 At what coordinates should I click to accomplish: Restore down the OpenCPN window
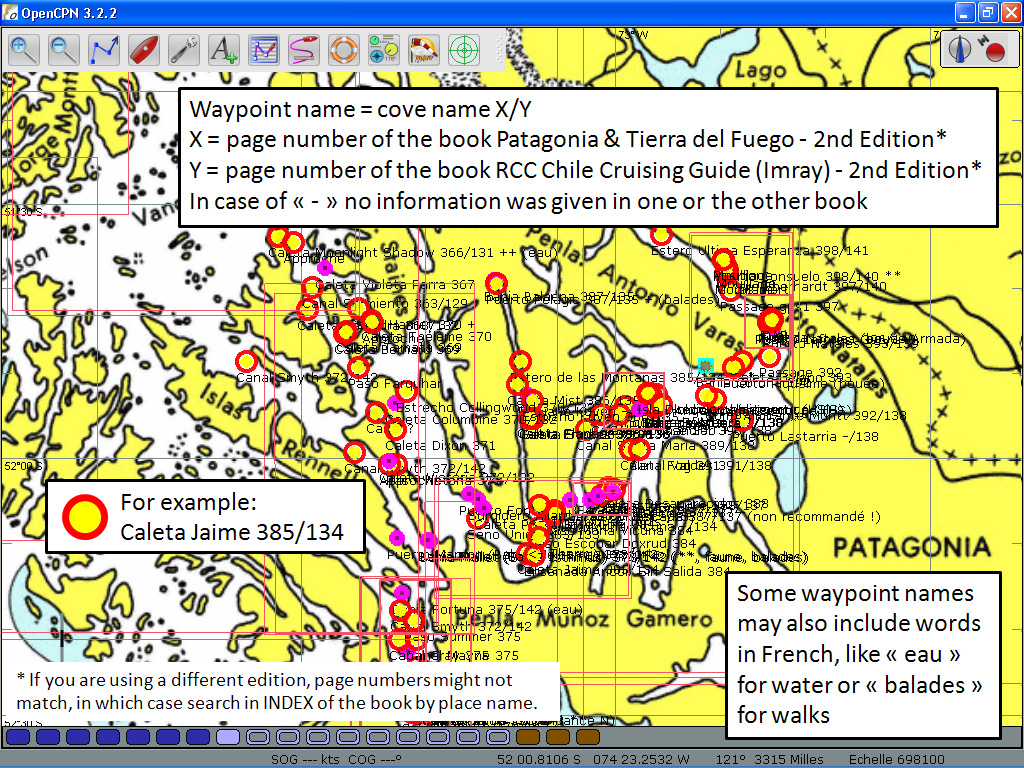(987, 12)
